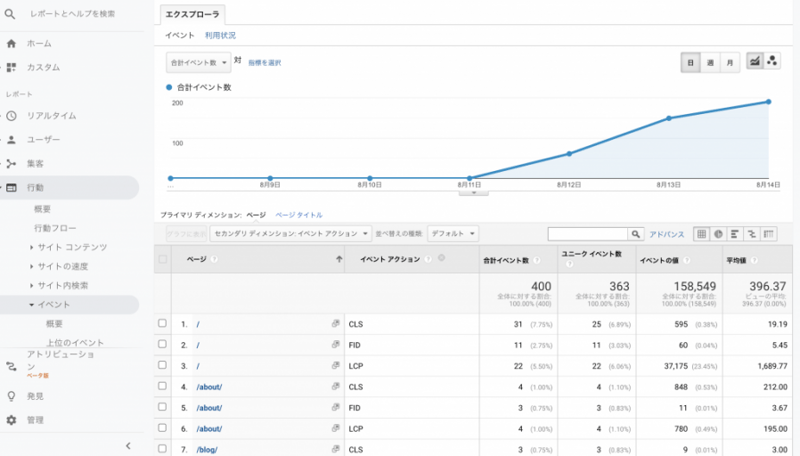This screenshot has height=456, width=800.
Task: Open the ホーム (Home) icon in sidebar
Action: [x=11, y=44]
